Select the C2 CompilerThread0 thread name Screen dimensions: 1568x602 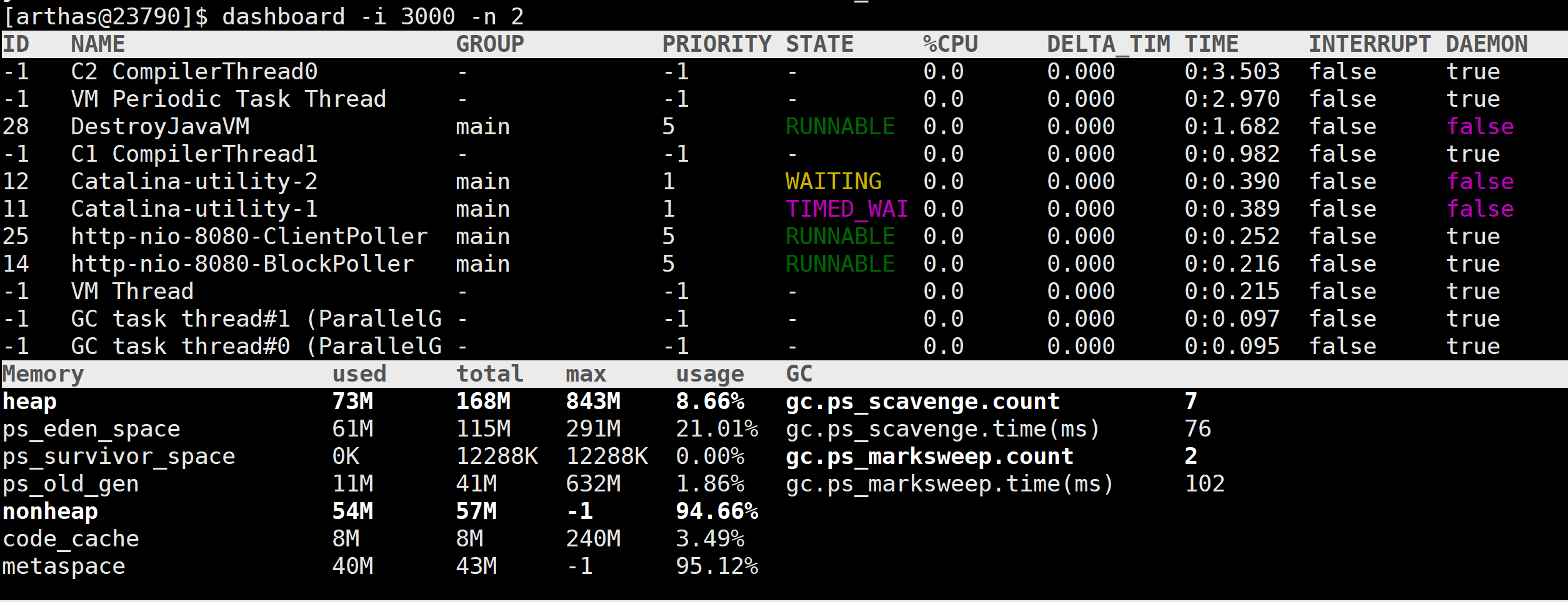(x=194, y=71)
